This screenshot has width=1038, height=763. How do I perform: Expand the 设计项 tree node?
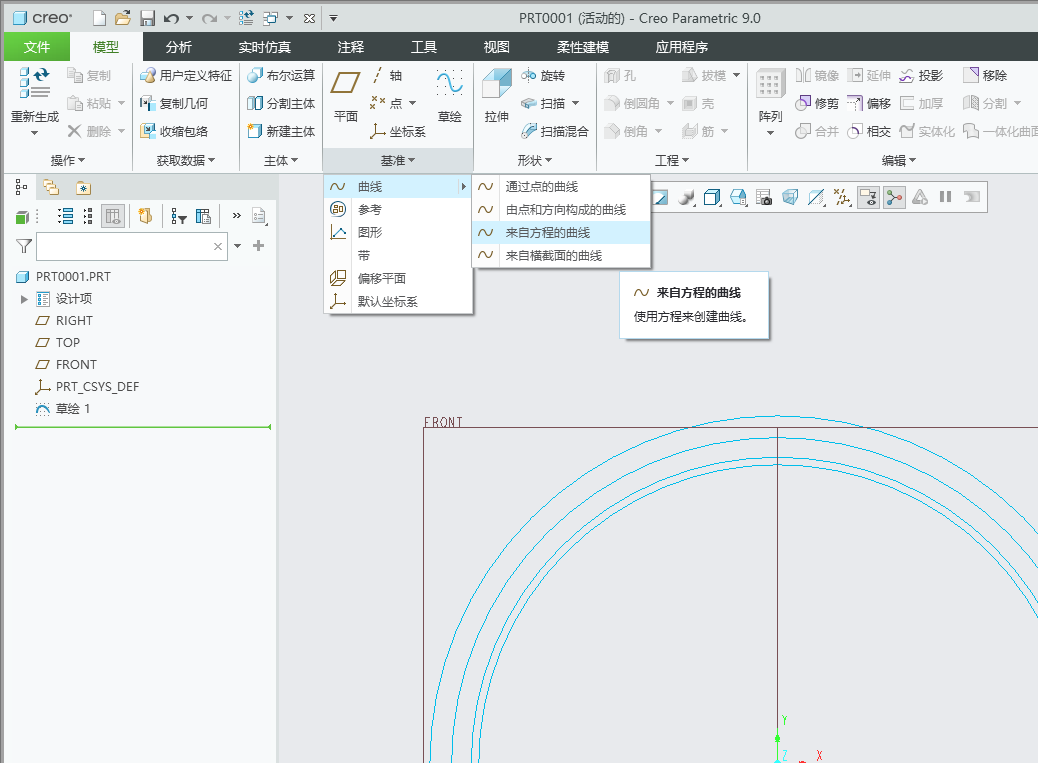[24, 299]
